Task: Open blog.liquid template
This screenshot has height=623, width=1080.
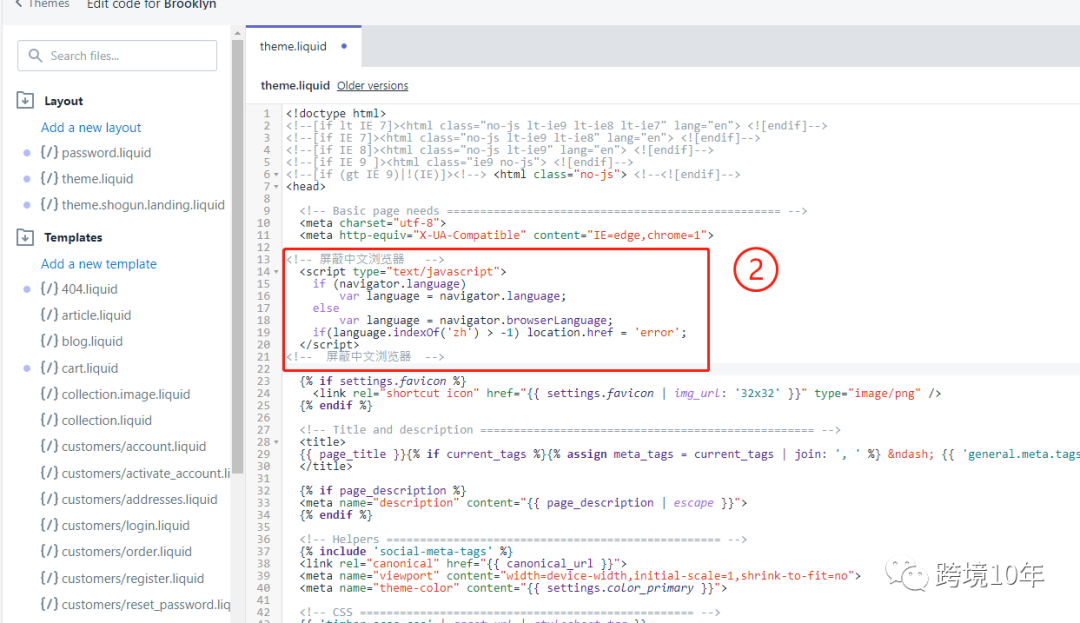Action: click(x=92, y=341)
